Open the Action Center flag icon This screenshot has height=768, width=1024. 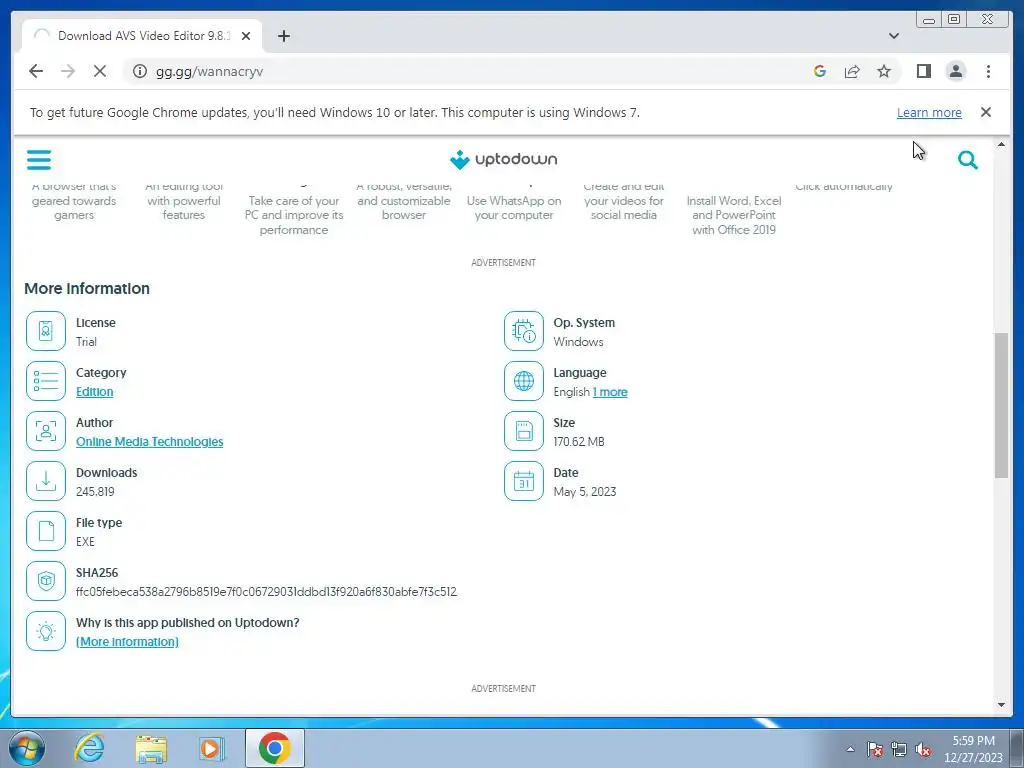(x=874, y=750)
